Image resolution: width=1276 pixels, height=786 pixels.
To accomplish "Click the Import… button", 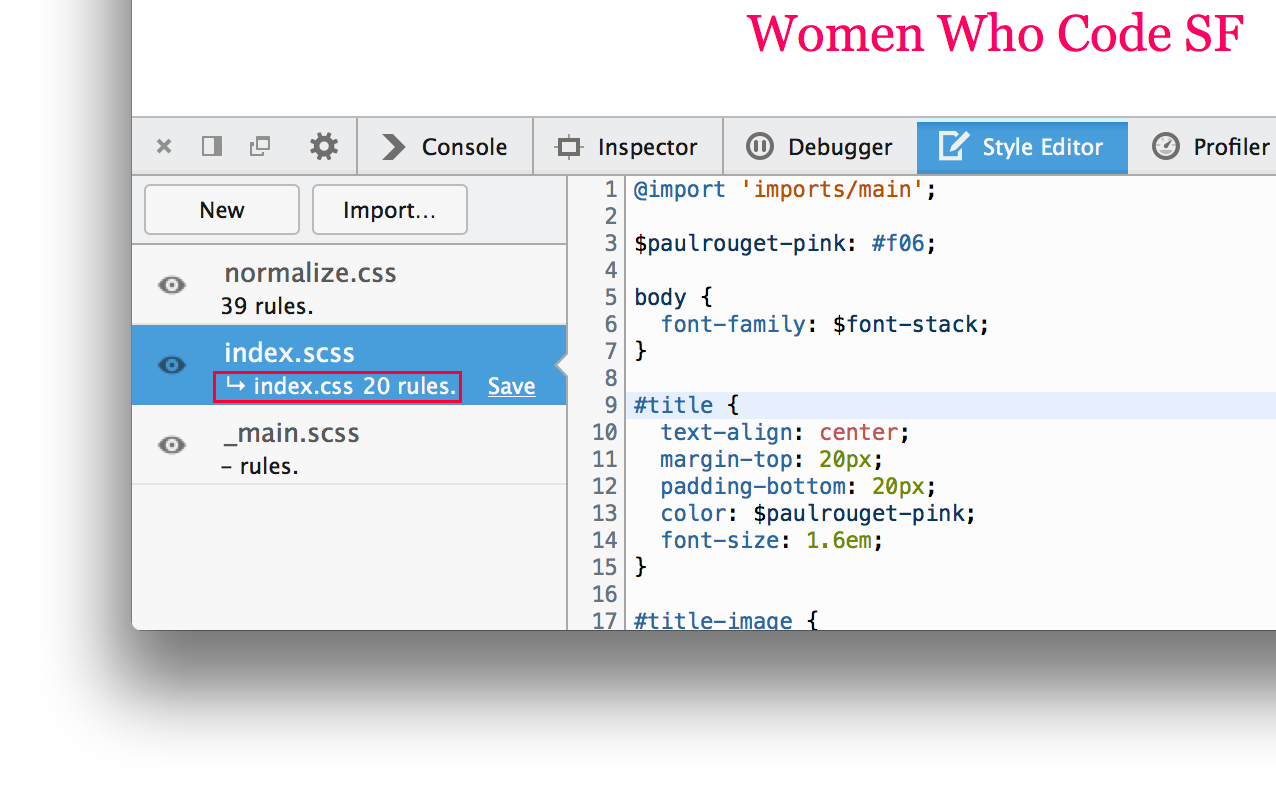I will pyautogui.click(x=390, y=210).
